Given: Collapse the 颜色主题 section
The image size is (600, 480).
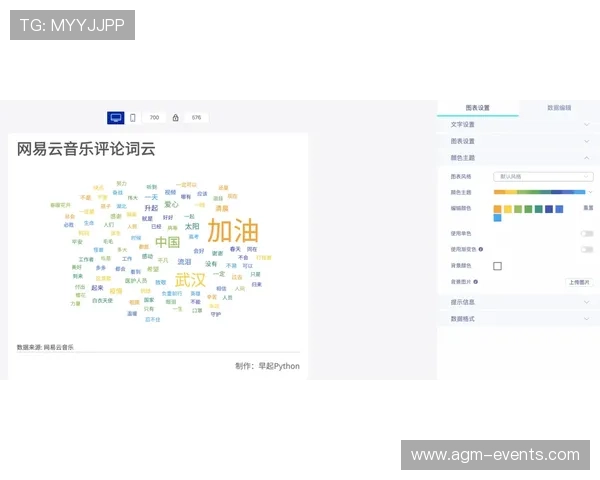Looking at the screenshot, I should (x=518, y=158).
